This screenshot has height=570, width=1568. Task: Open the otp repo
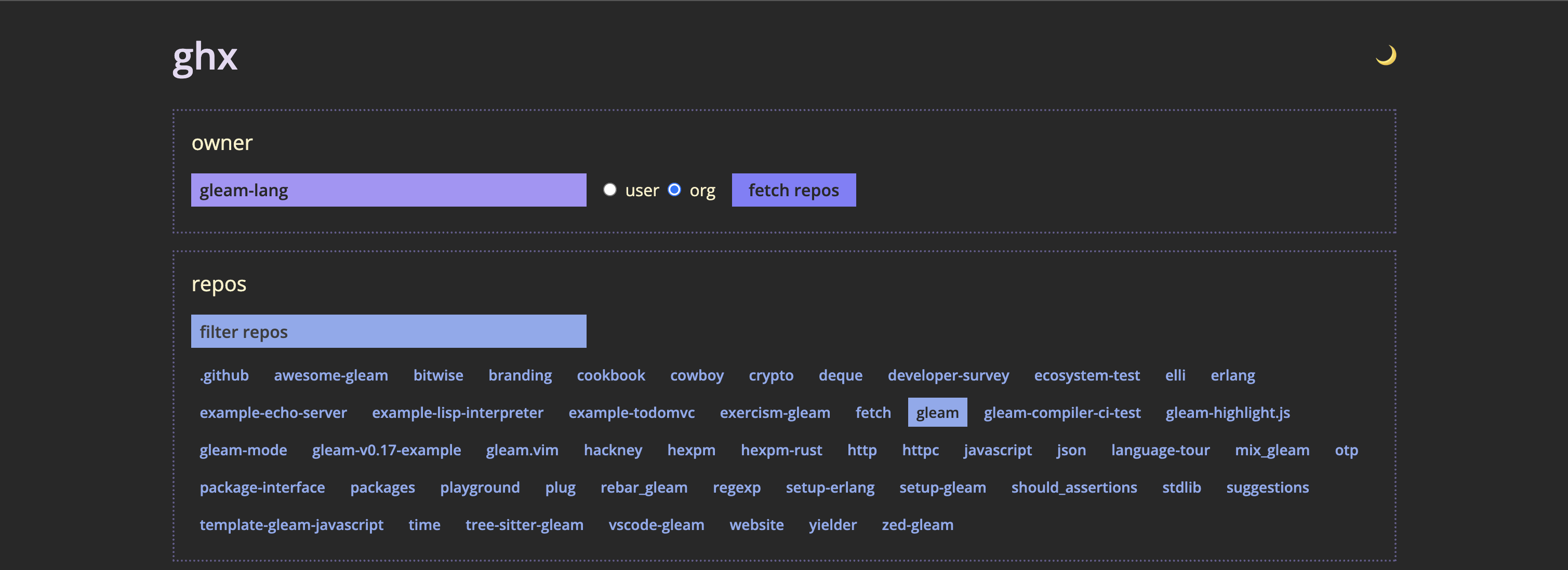tap(1346, 450)
